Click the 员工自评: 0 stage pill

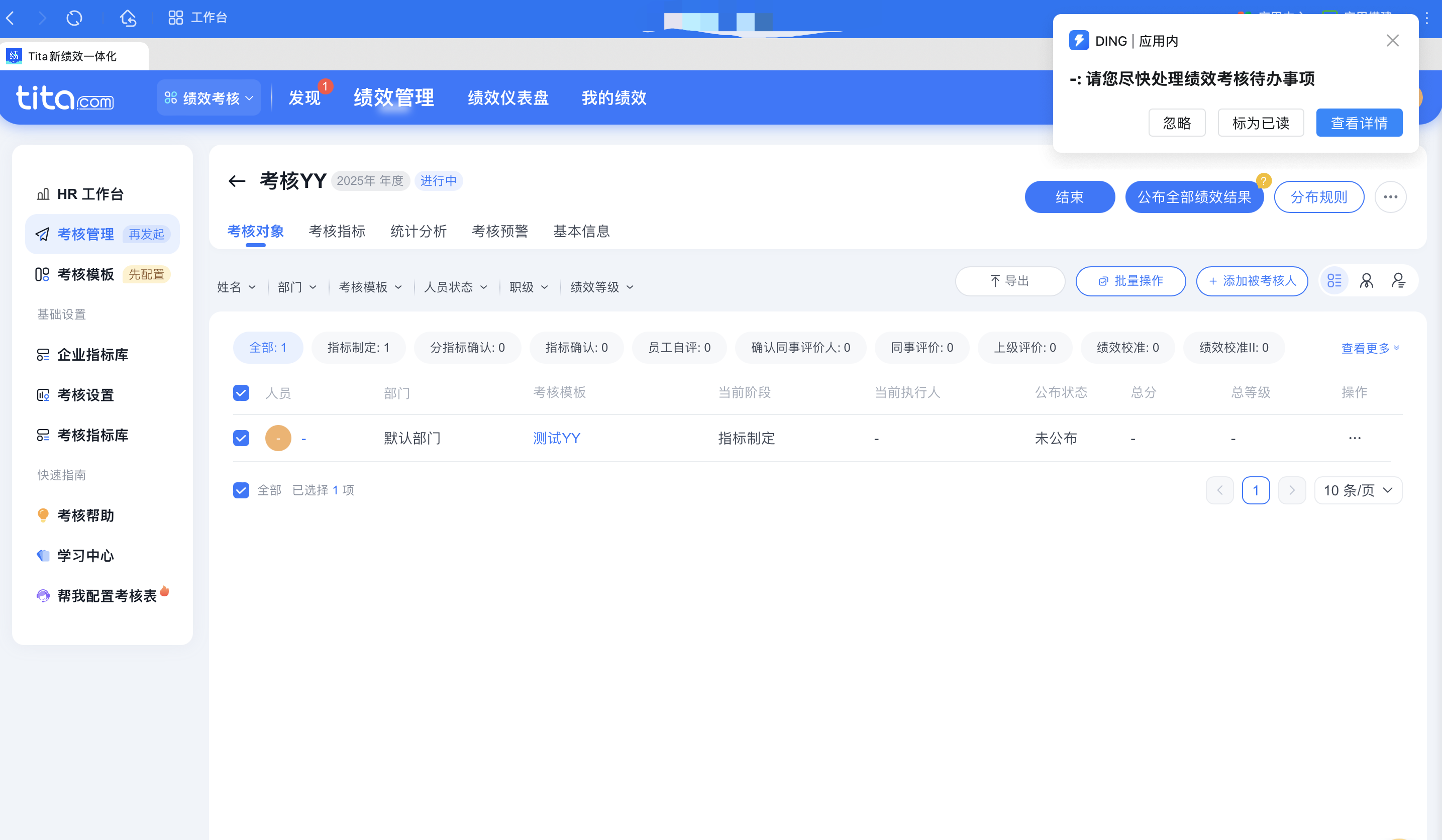679,347
